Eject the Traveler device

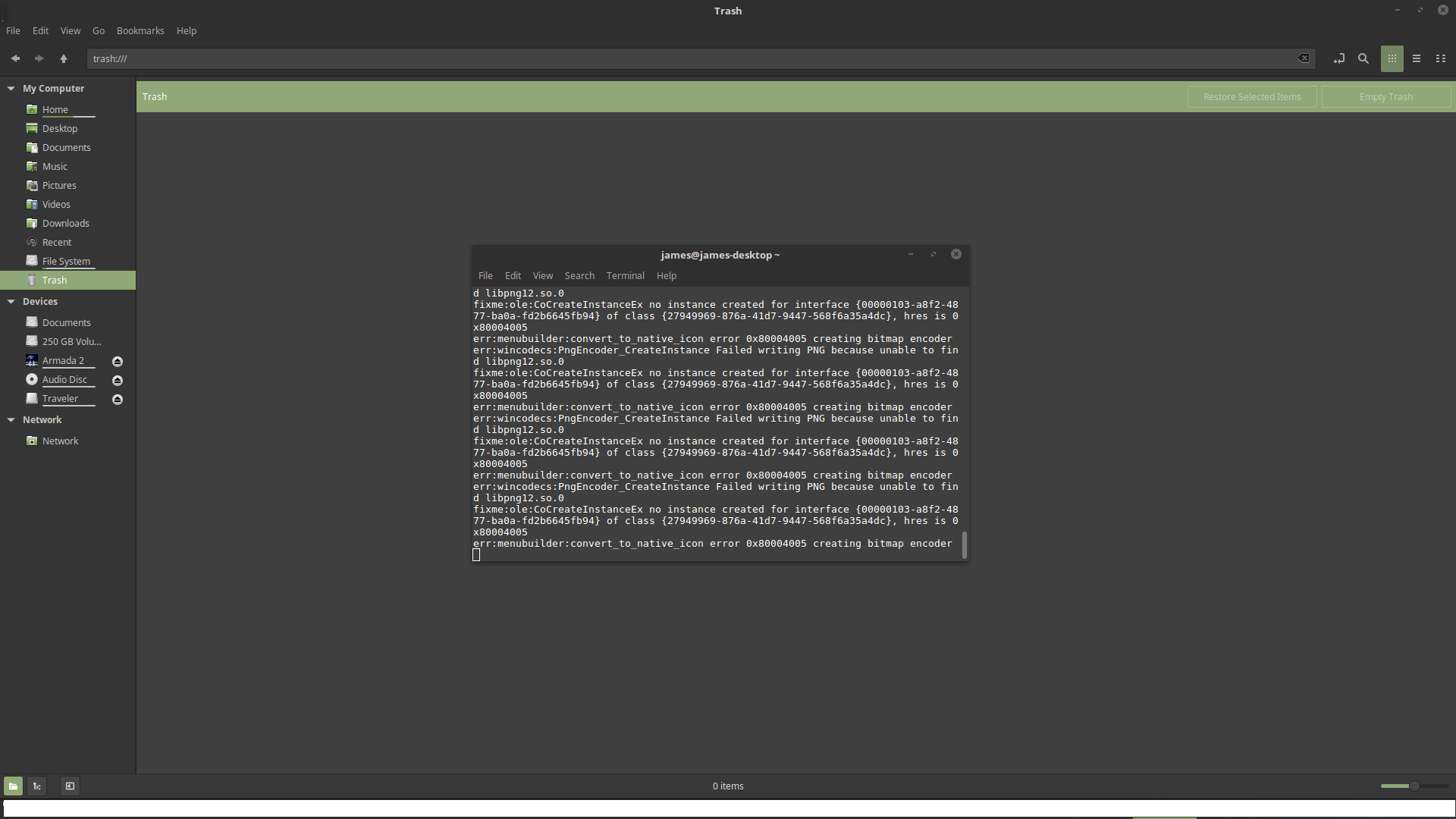pyautogui.click(x=118, y=399)
